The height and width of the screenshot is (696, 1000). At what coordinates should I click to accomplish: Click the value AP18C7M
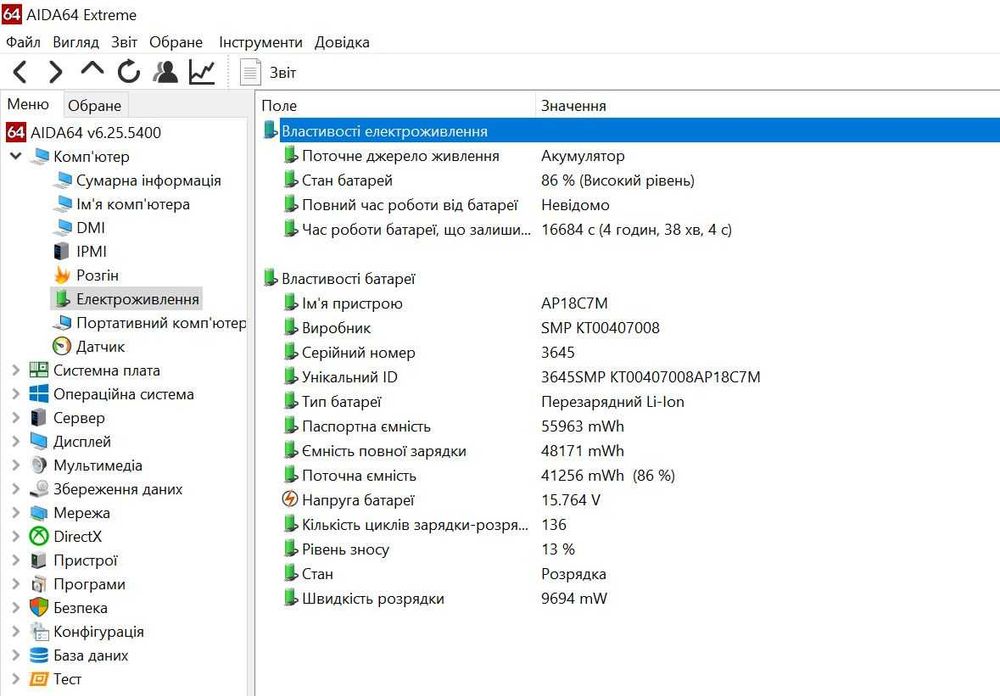pyautogui.click(x=575, y=303)
